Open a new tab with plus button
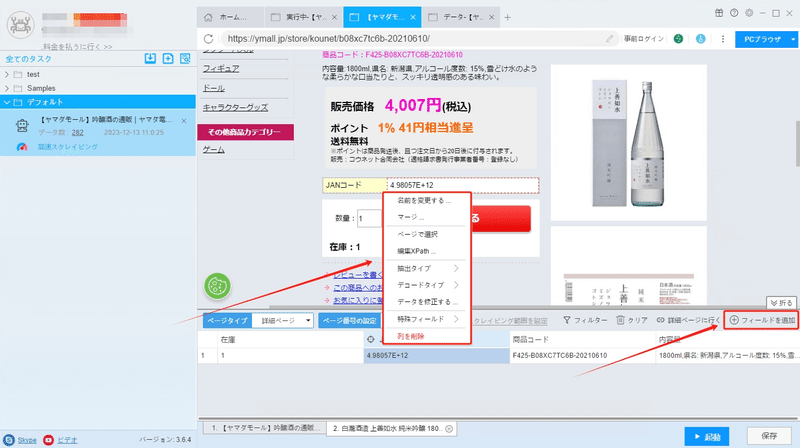800x448 pixels. point(508,17)
